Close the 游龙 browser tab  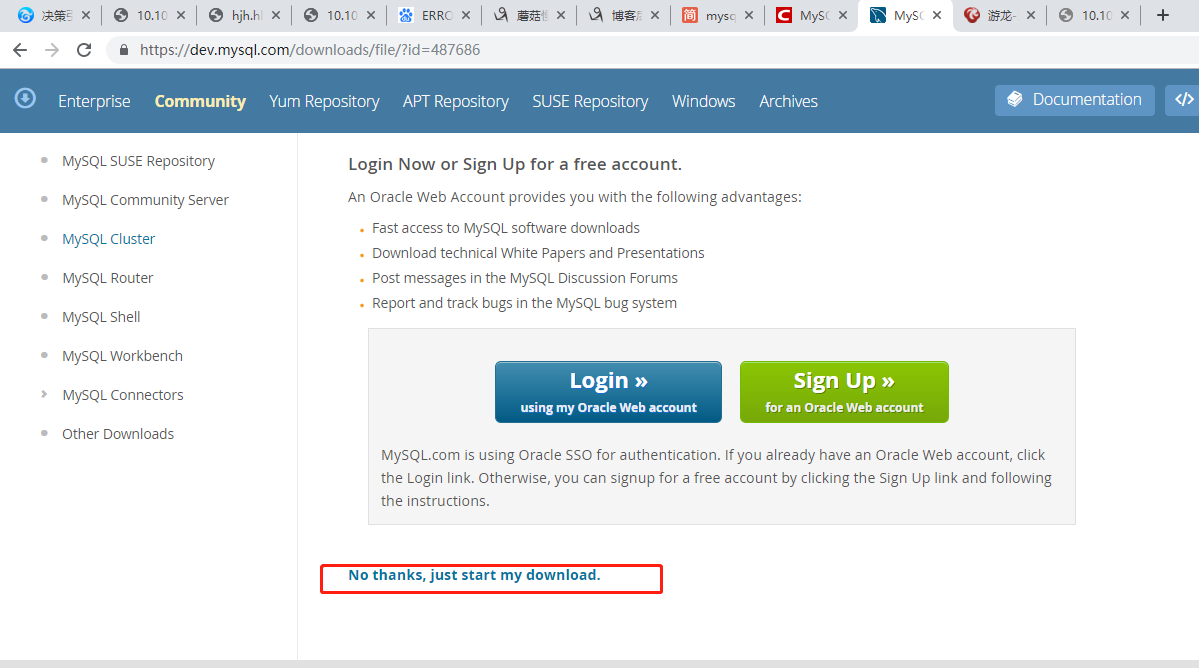coord(1031,15)
